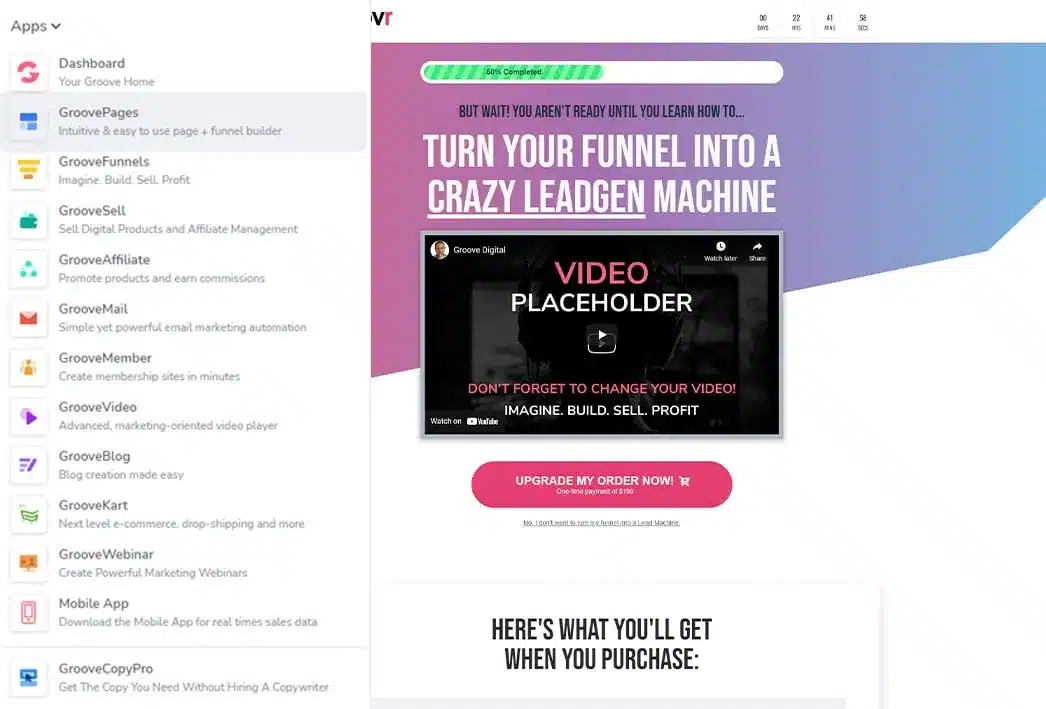Screen dimensions: 1046x709
Task: Click the Upgrade My Order Now button
Action: pos(601,484)
